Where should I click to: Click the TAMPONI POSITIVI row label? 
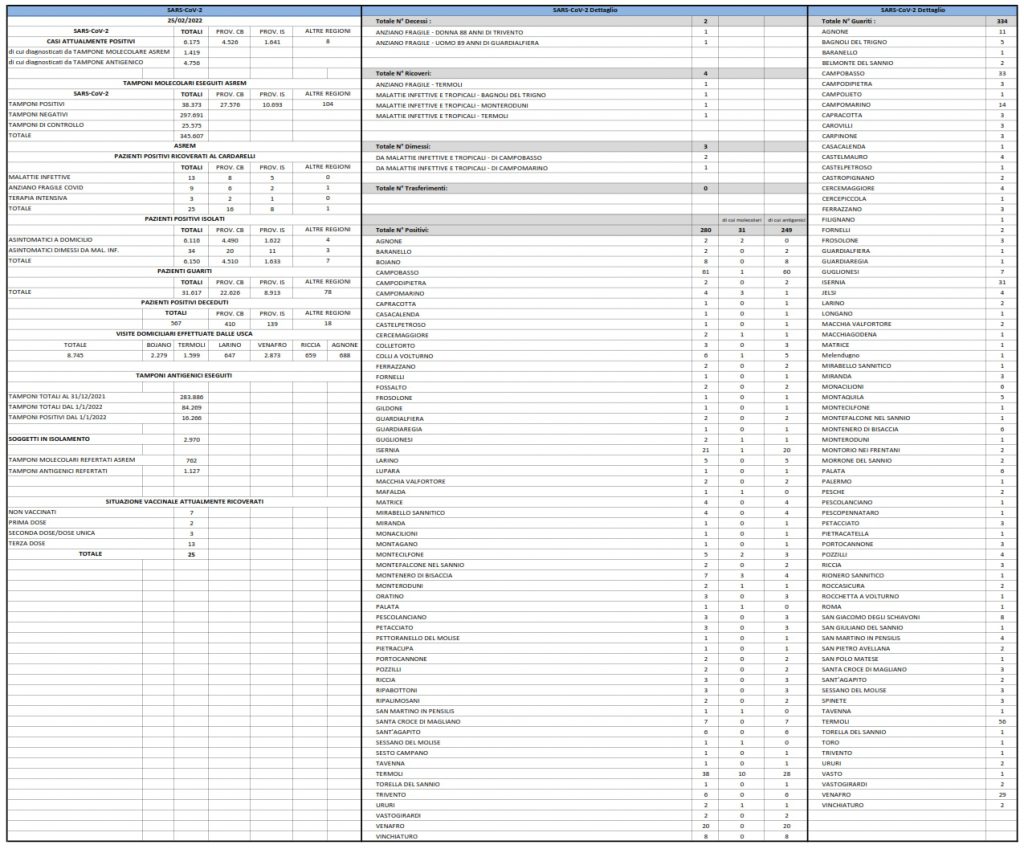tap(37, 105)
